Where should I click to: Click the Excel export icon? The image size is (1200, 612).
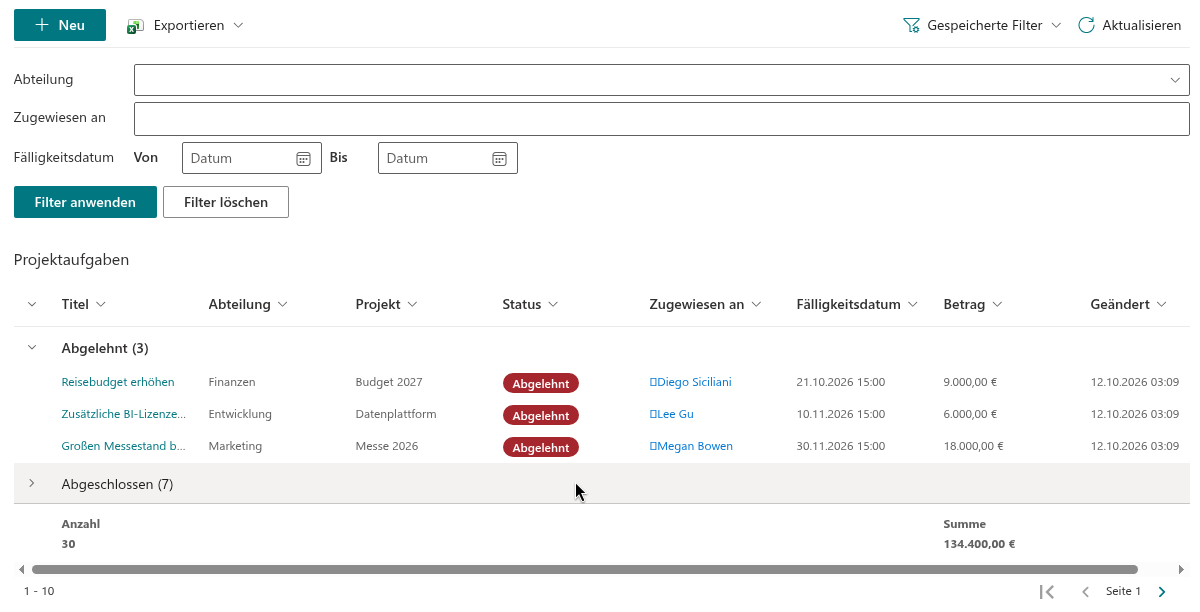136,26
